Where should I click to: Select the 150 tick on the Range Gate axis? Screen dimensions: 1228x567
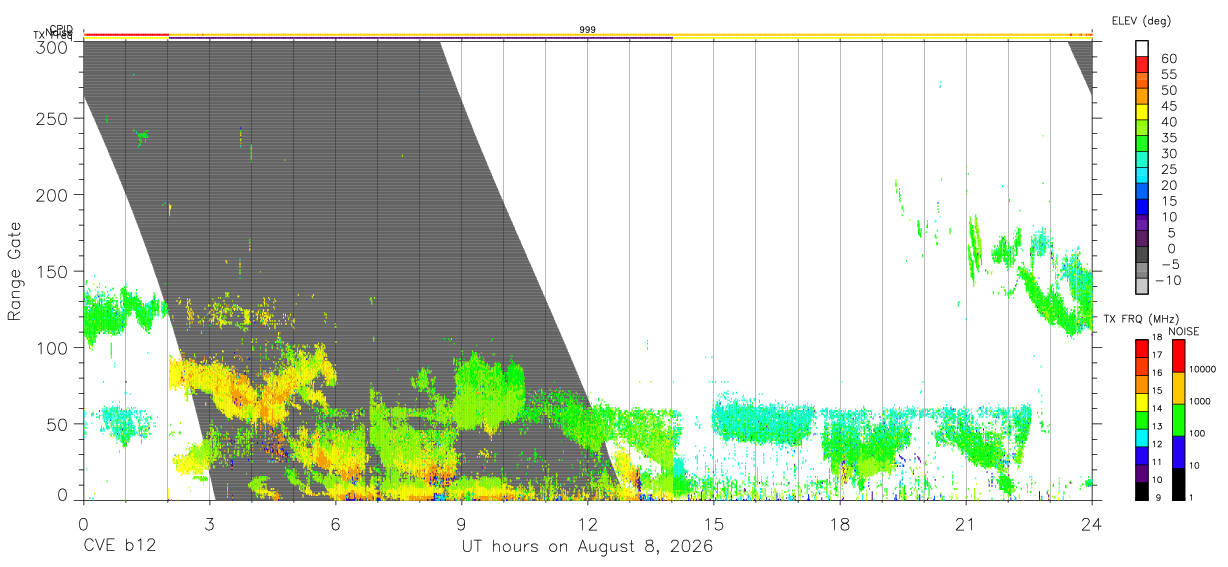[x=52, y=271]
